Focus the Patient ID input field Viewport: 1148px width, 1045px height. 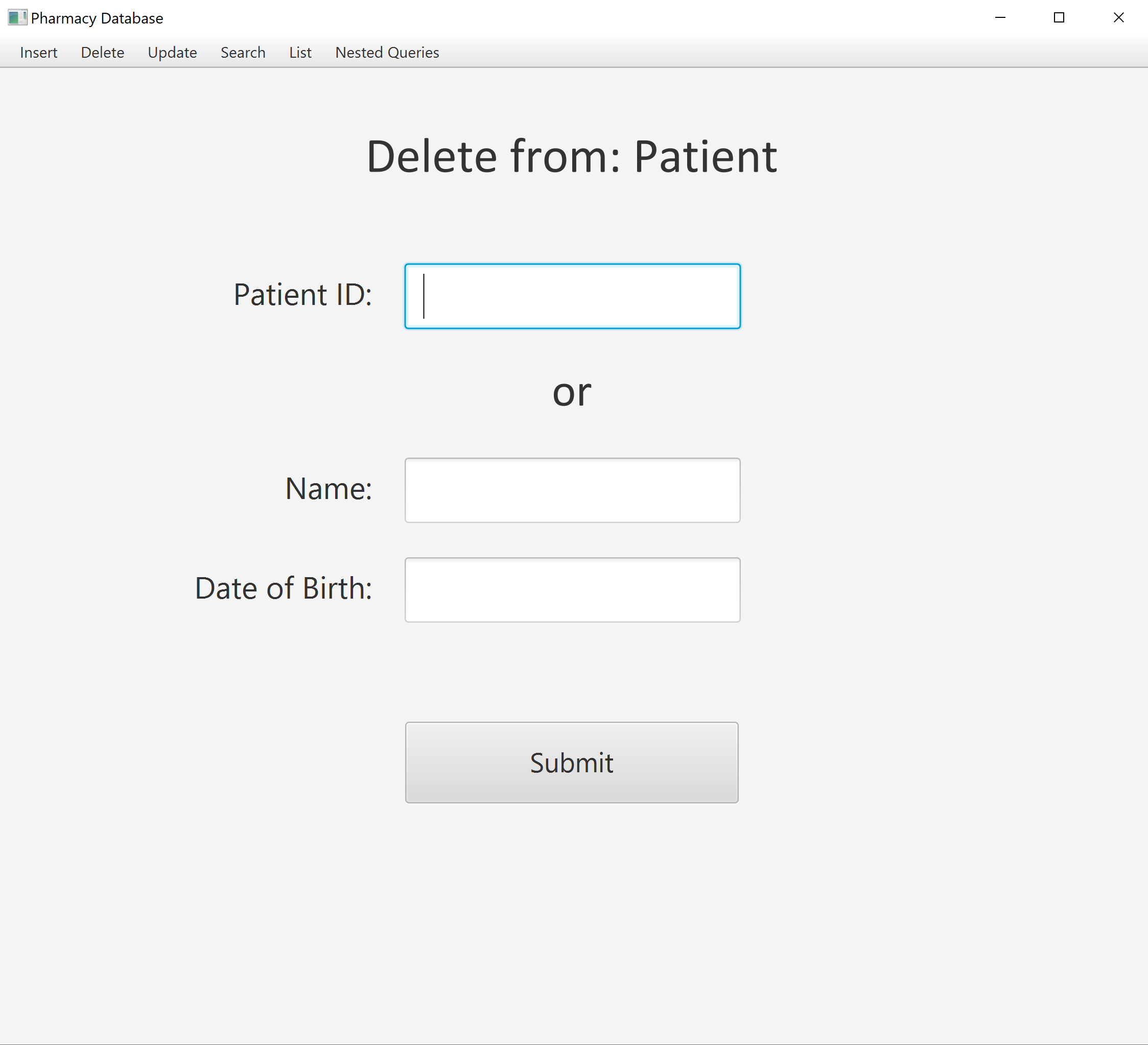(572, 296)
